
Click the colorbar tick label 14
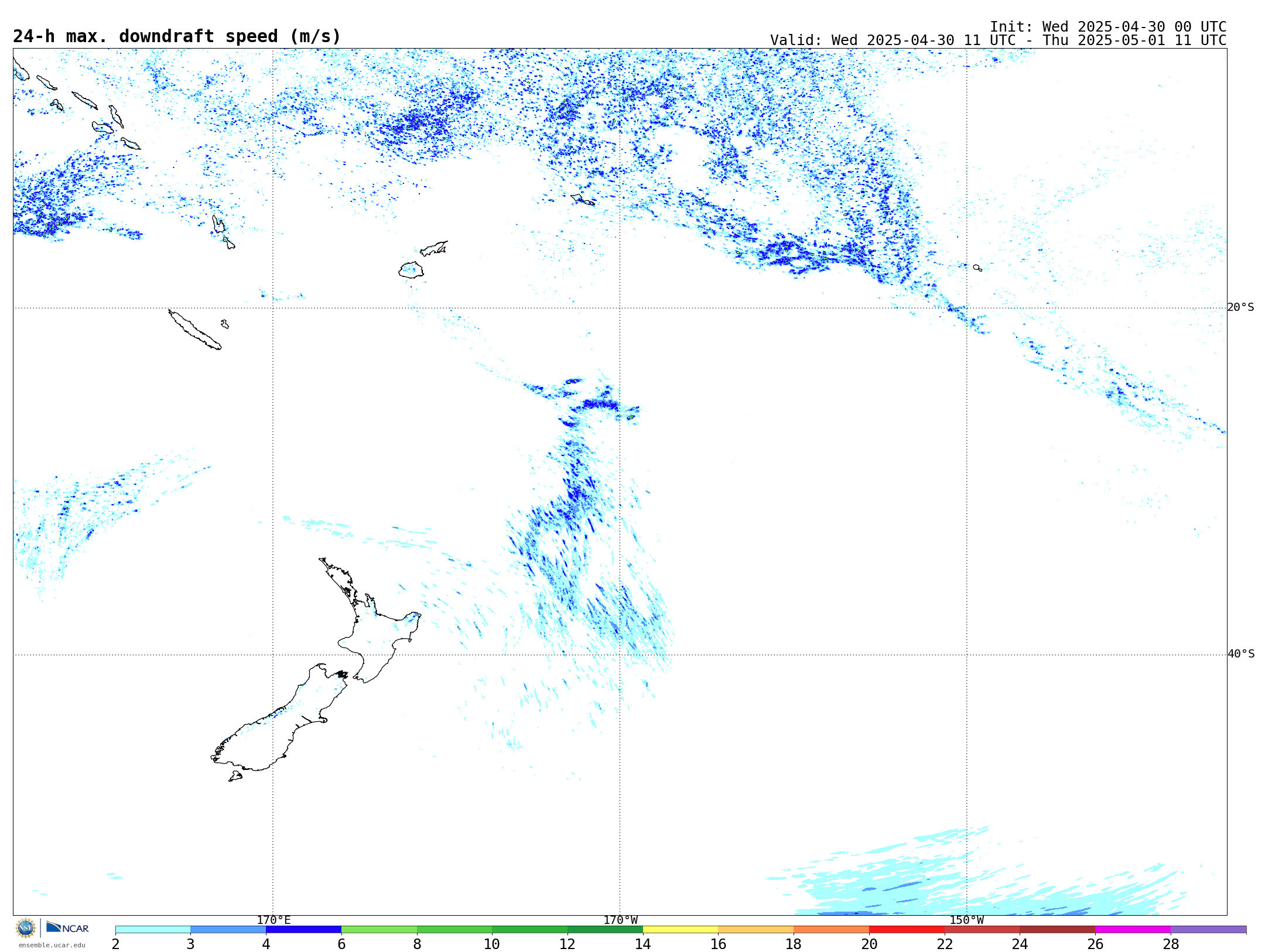643,944
